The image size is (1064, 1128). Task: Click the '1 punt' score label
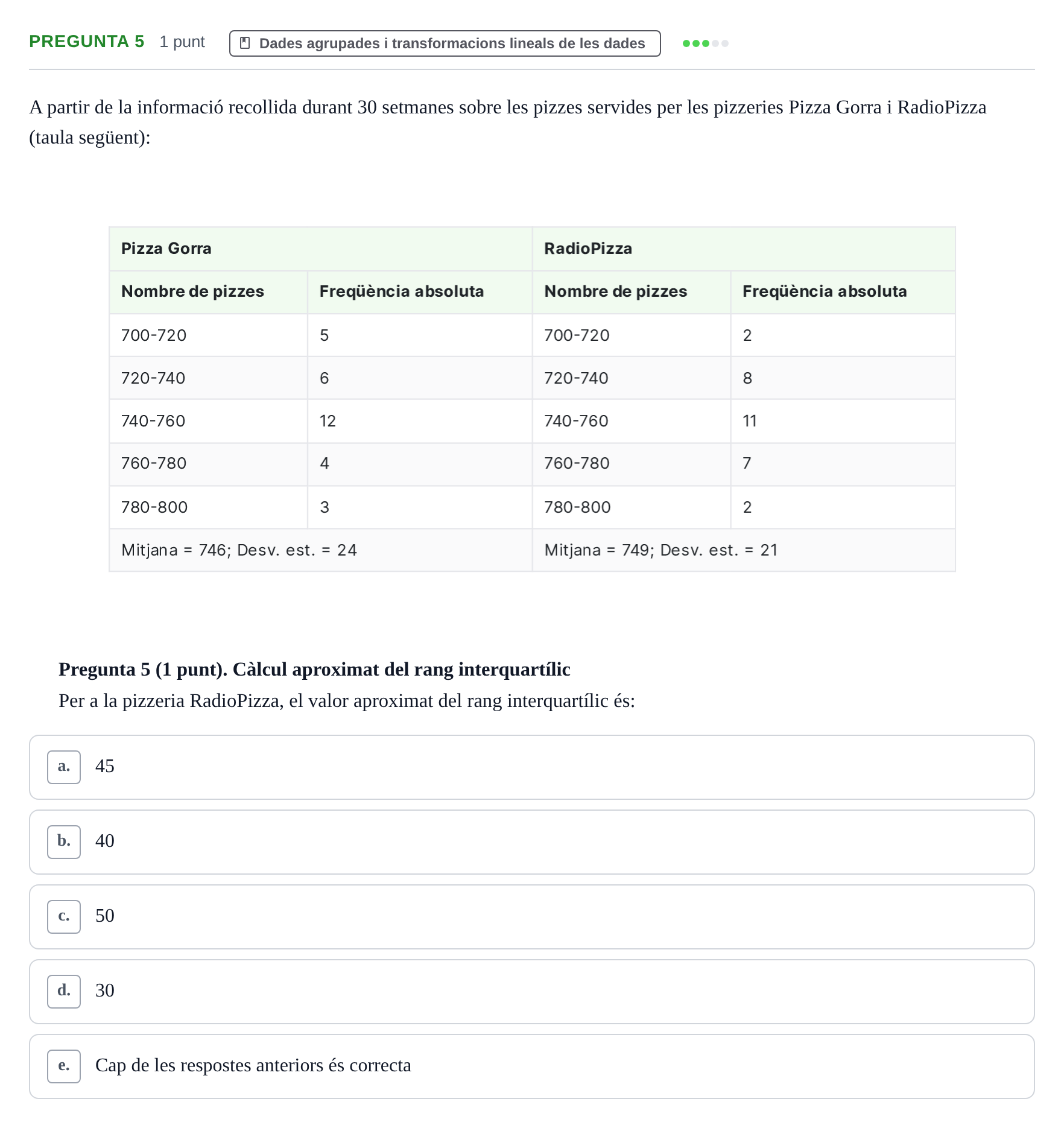[x=182, y=42]
